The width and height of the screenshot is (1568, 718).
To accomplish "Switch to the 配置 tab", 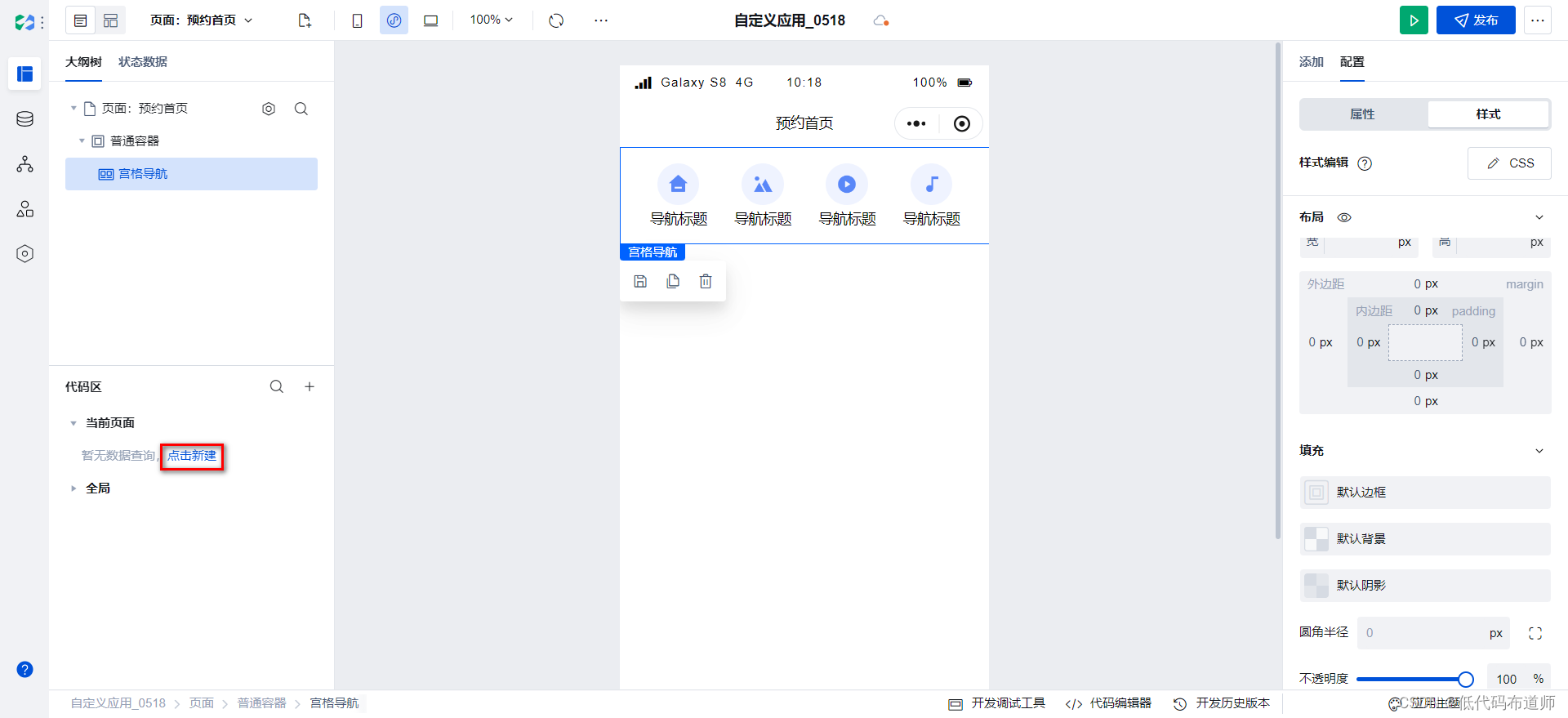I will [1352, 62].
